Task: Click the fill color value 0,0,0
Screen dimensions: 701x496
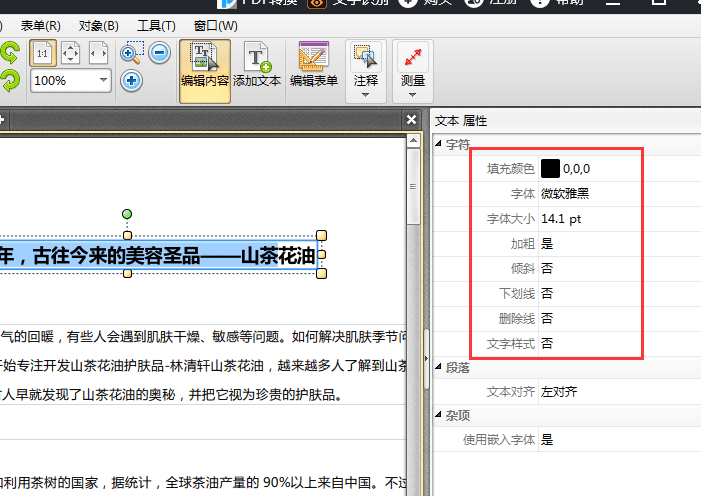Action: pyautogui.click(x=576, y=169)
